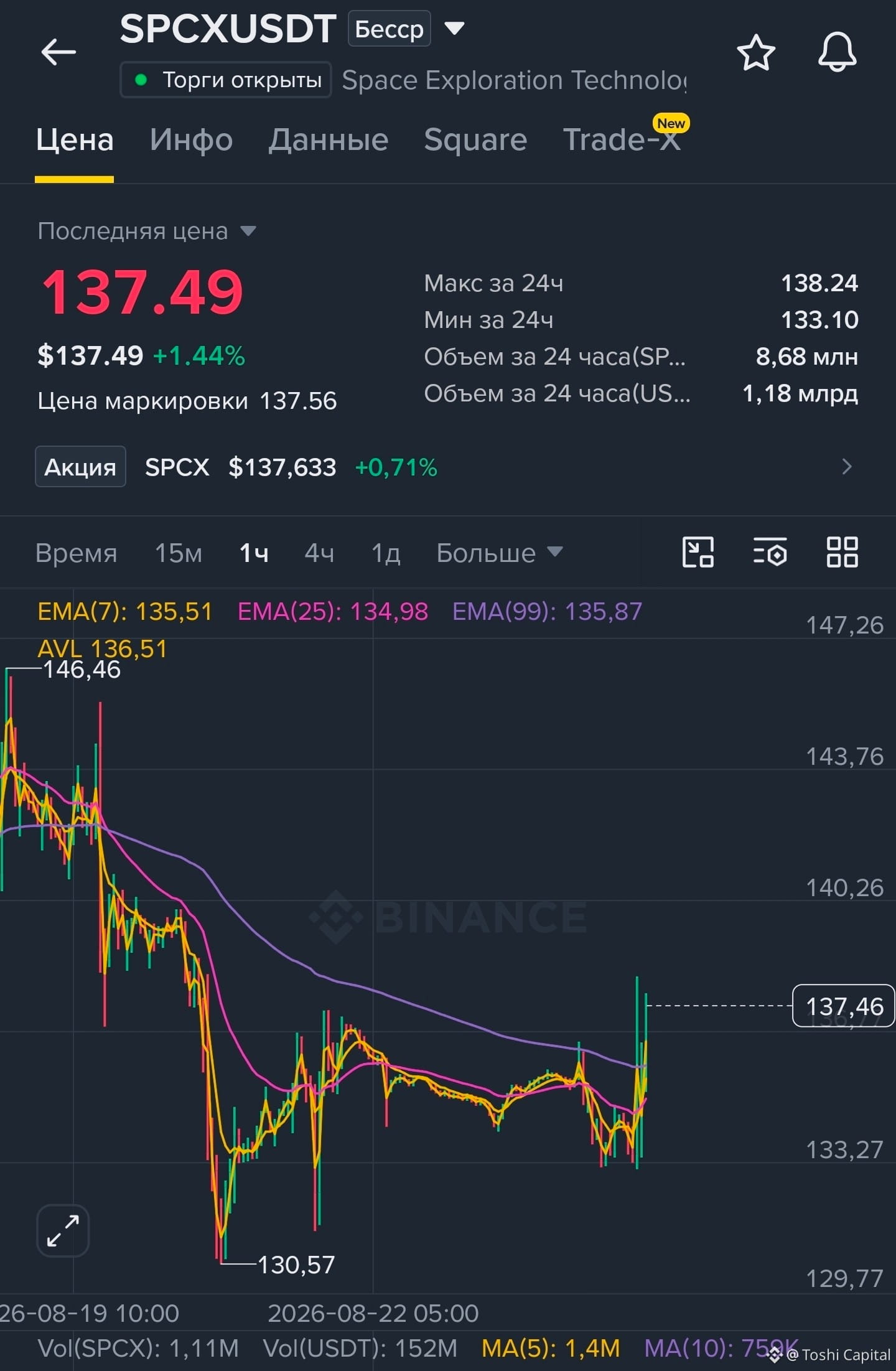The height and width of the screenshot is (1371, 896).
Task: Expand the Последняя цена dropdown
Action: click(x=248, y=232)
